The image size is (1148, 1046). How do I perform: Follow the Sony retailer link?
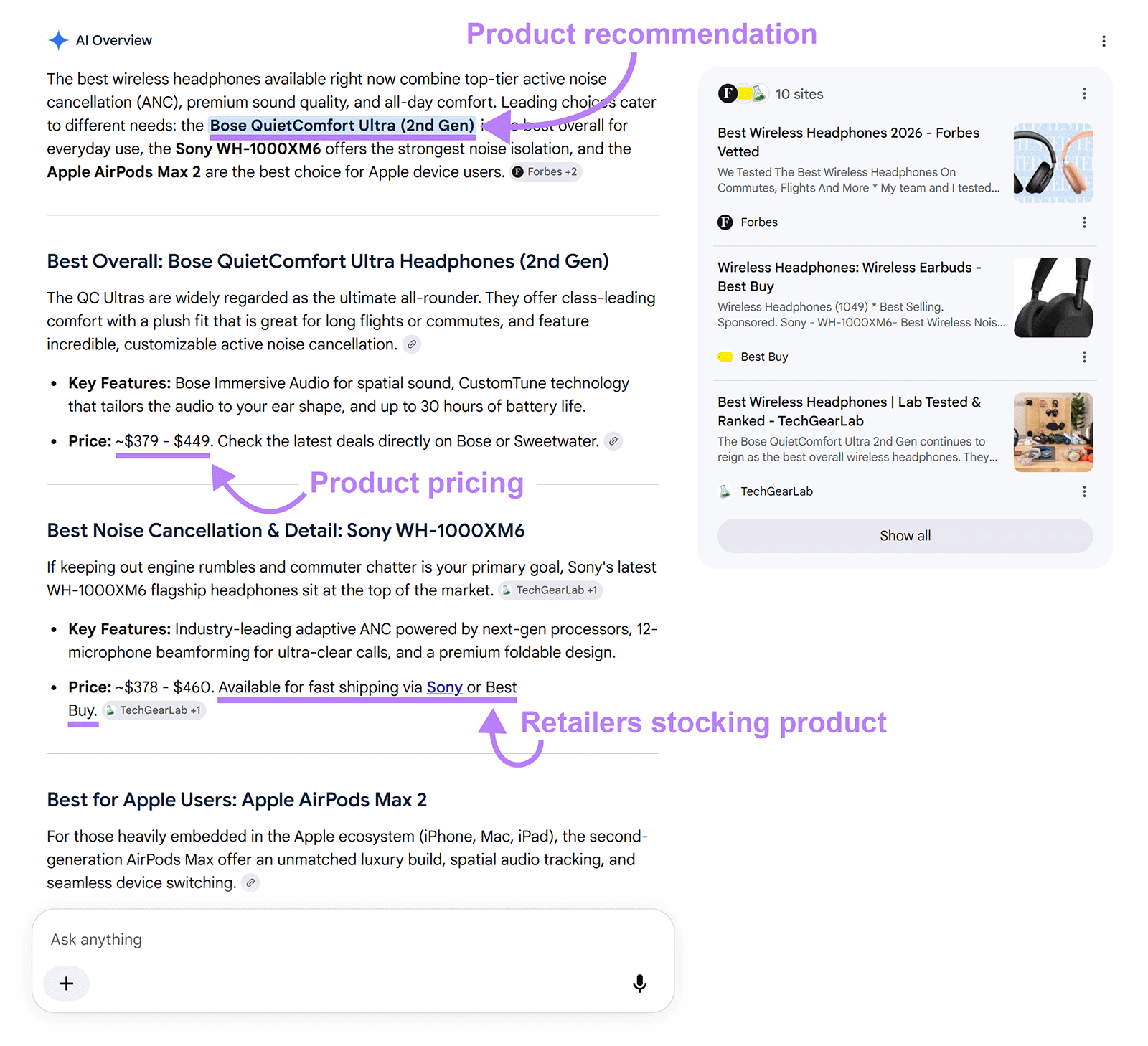tap(444, 687)
